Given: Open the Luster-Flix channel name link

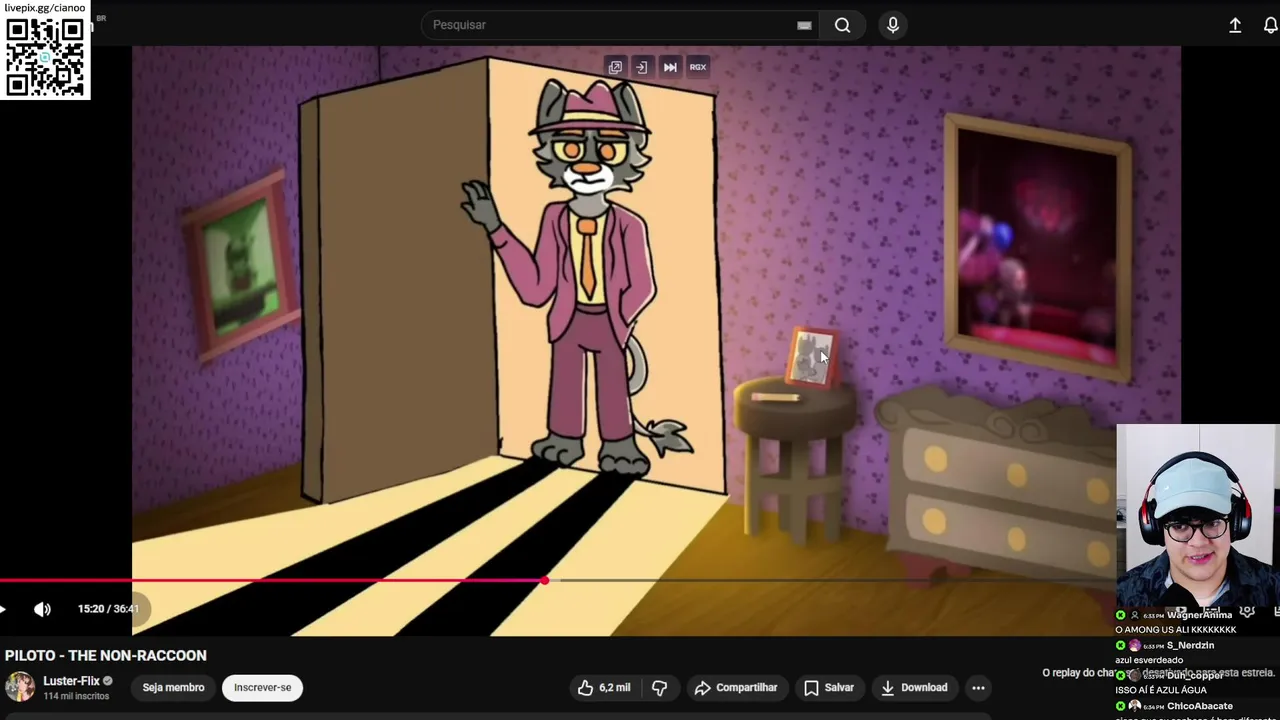Looking at the screenshot, I should click(x=71, y=681).
